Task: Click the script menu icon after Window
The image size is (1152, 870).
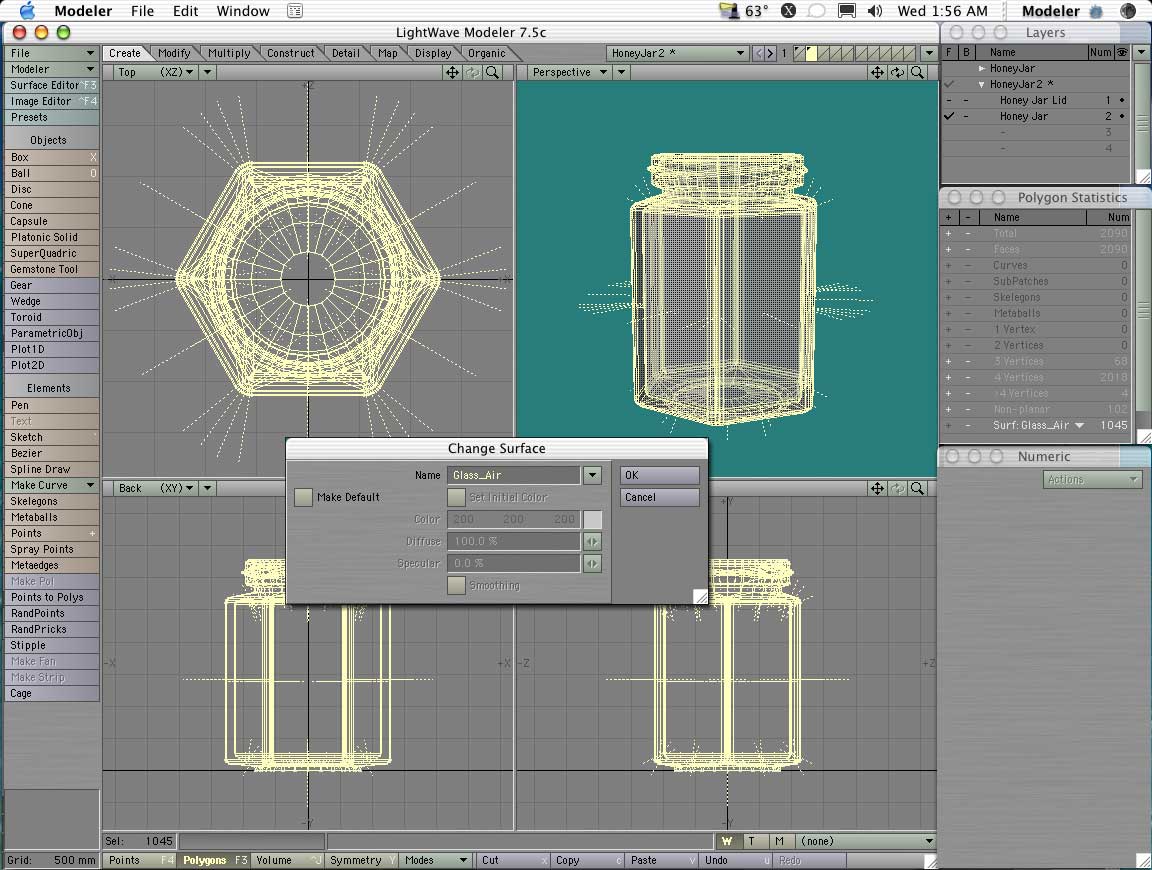Action: pyautogui.click(x=295, y=11)
